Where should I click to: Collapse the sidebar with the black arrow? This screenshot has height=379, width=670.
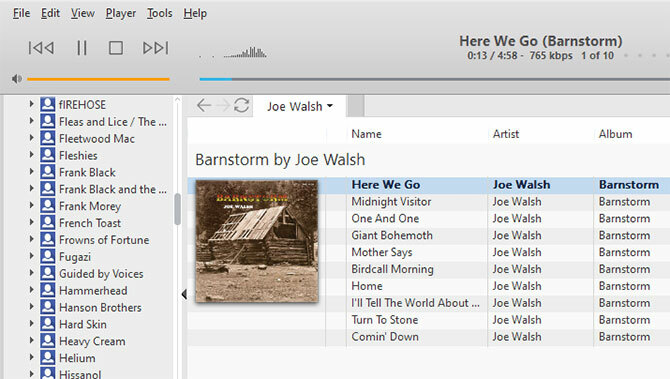pyautogui.click(x=184, y=294)
